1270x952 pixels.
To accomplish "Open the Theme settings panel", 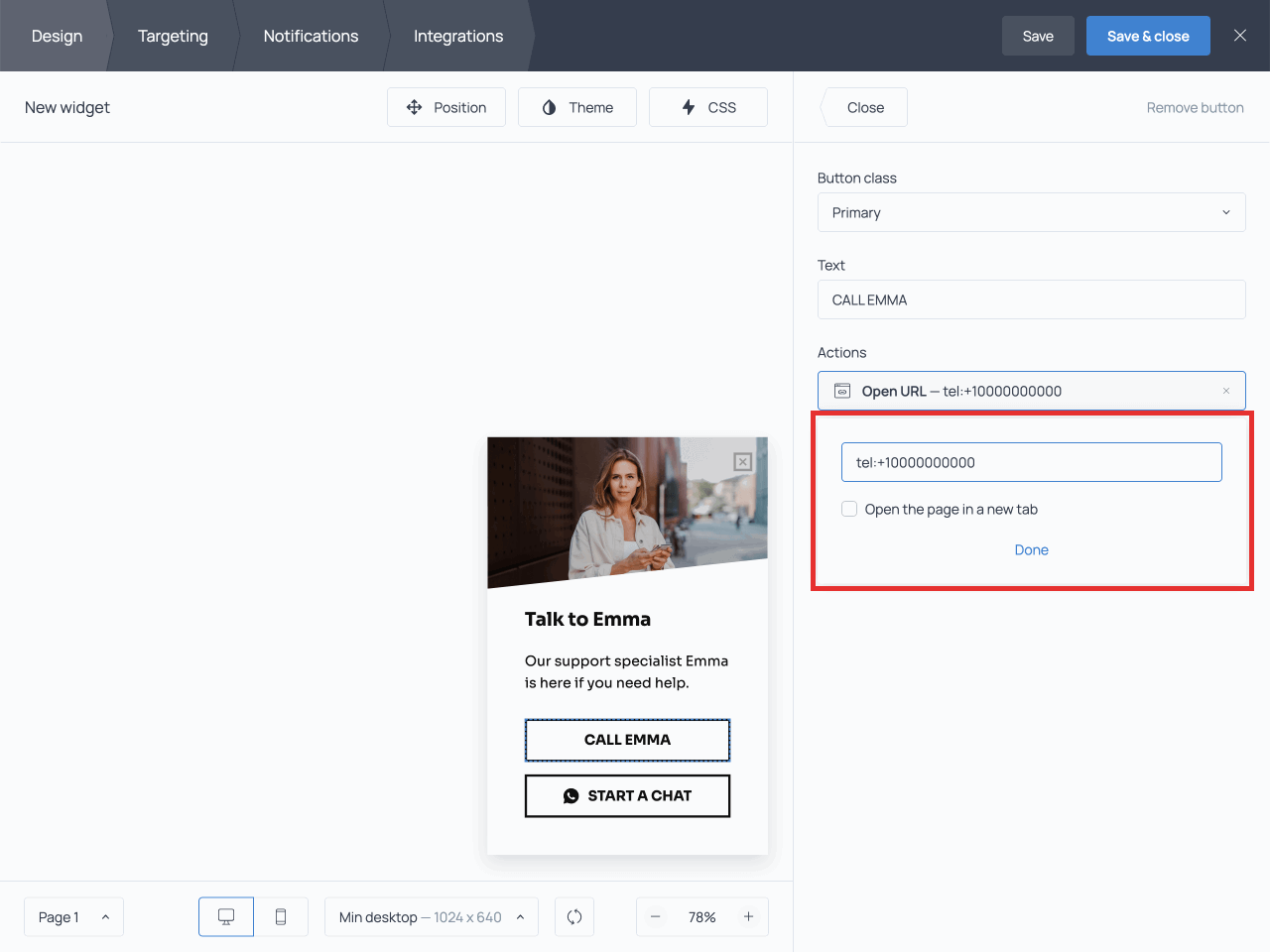I will (x=577, y=107).
